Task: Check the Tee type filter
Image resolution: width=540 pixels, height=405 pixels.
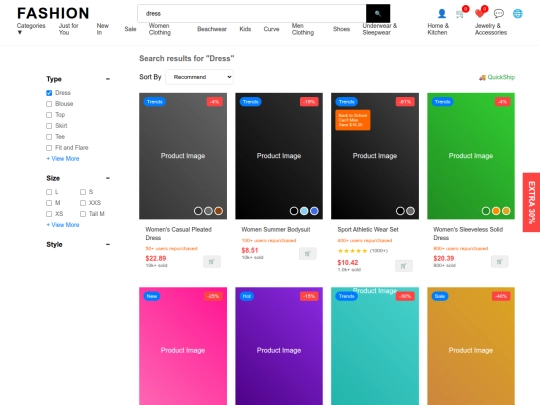Action: [49, 137]
